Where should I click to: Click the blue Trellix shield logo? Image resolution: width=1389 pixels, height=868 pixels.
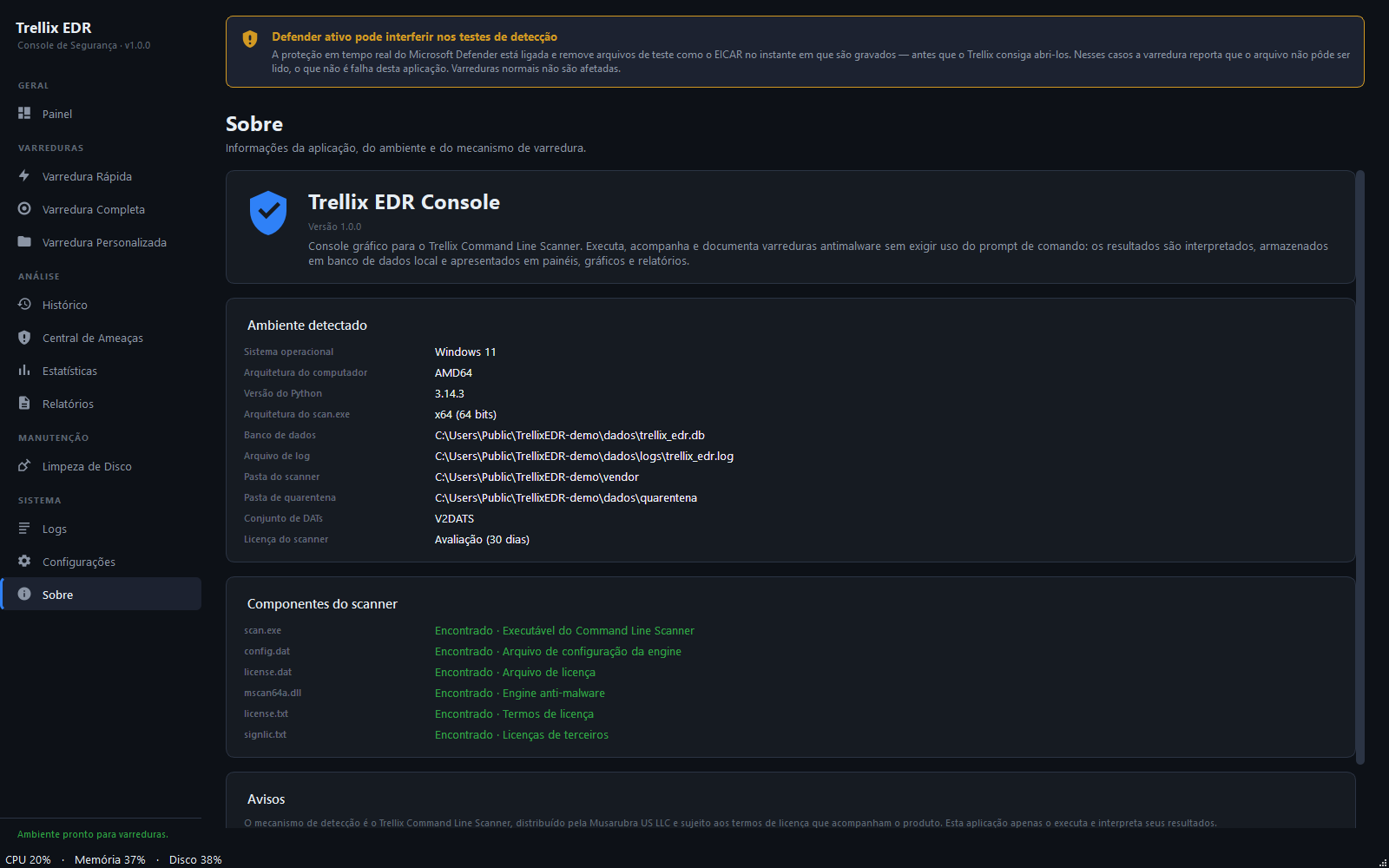[x=268, y=213]
